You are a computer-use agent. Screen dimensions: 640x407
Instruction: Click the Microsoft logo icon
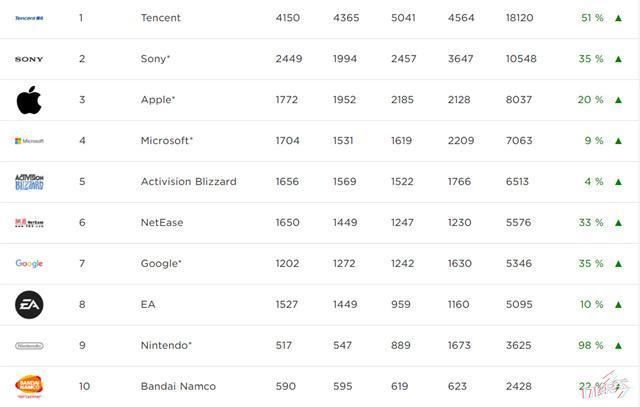point(29,141)
